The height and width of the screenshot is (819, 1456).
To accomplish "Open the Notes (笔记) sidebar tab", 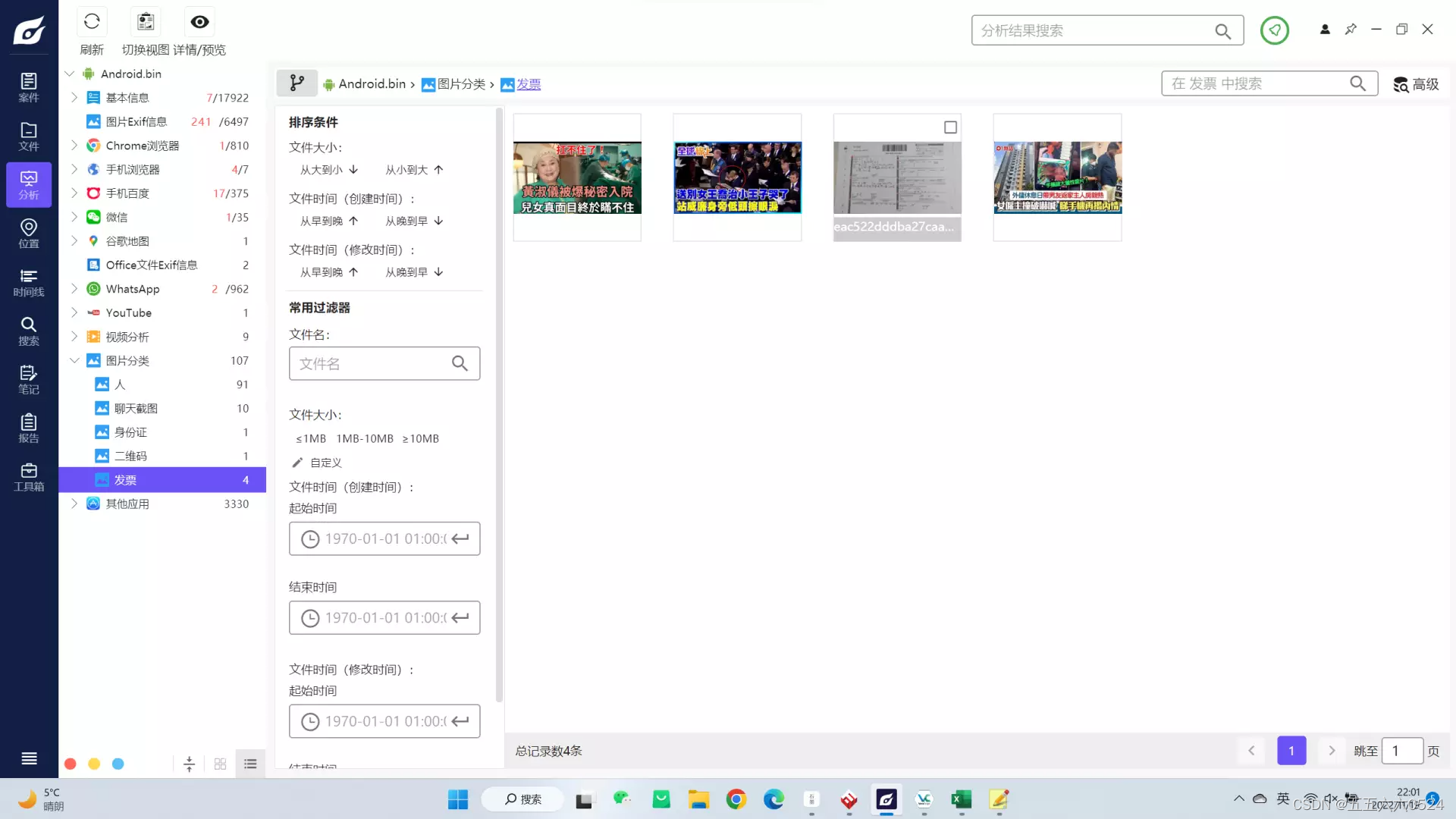I will pos(29,379).
